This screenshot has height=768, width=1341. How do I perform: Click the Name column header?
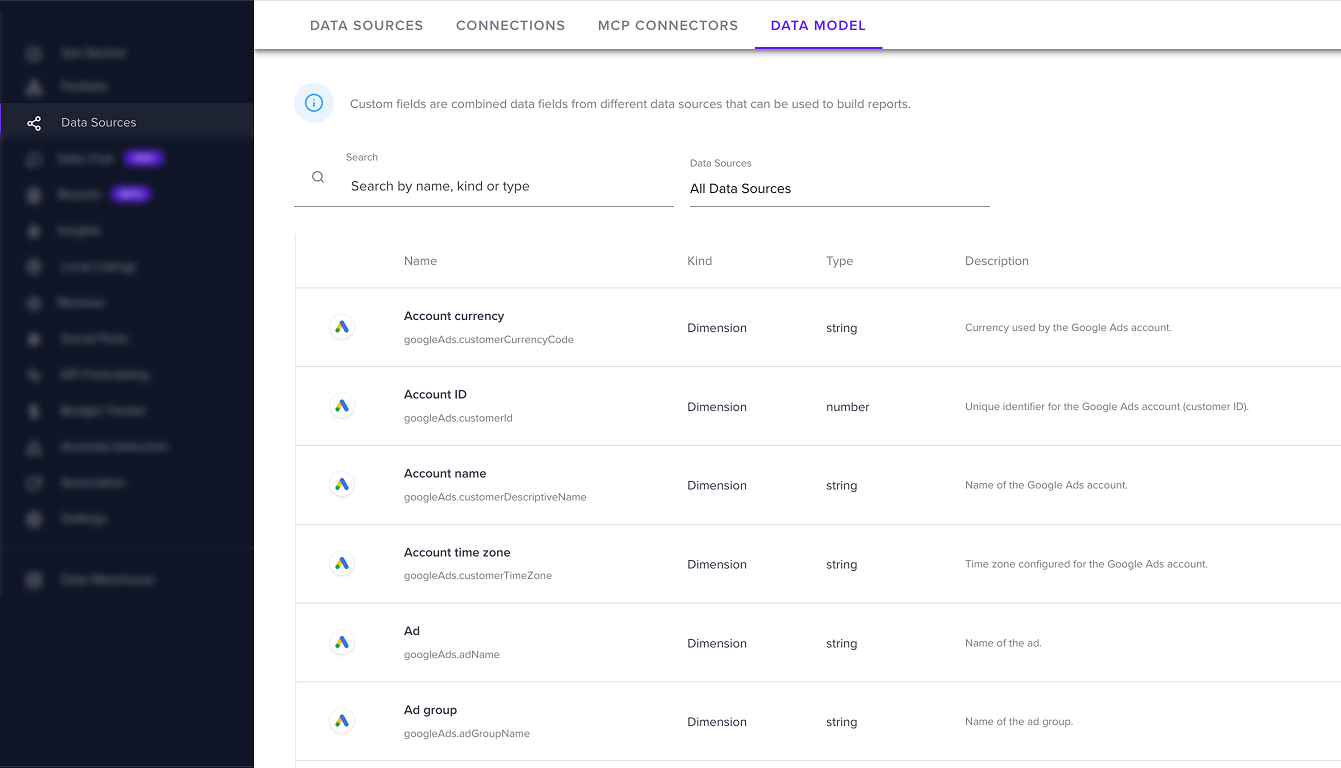[420, 261]
